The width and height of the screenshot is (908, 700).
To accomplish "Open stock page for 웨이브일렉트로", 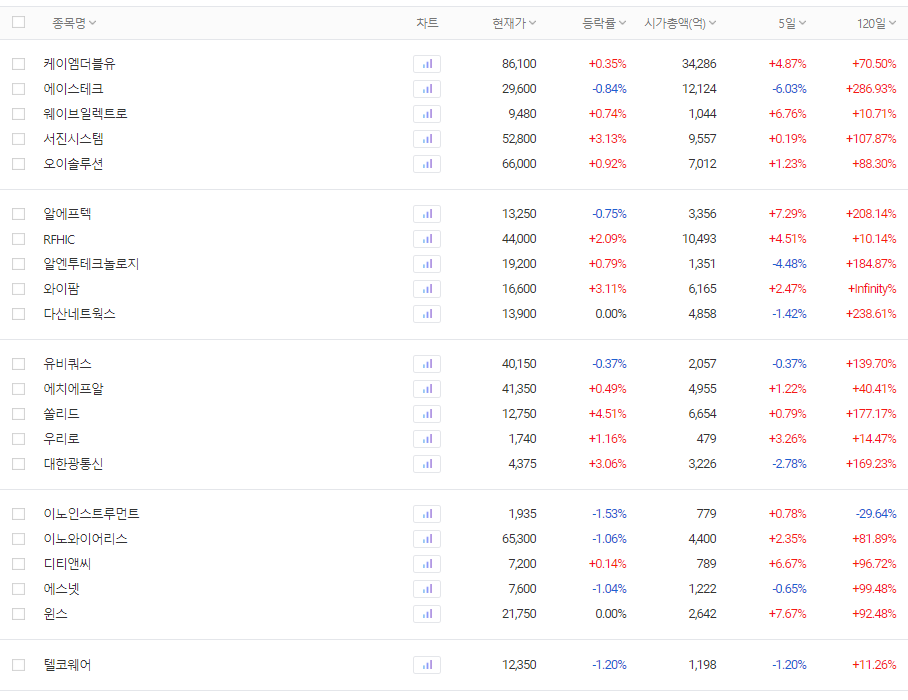I will (86, 113).
